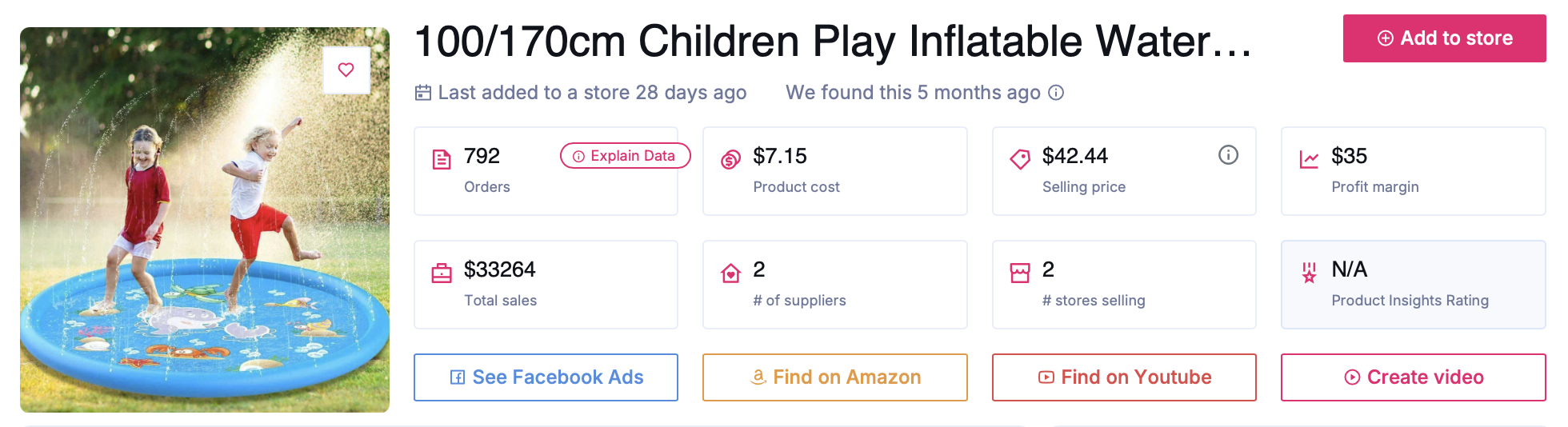Click Find on Youtube button

click(1124, 377)
